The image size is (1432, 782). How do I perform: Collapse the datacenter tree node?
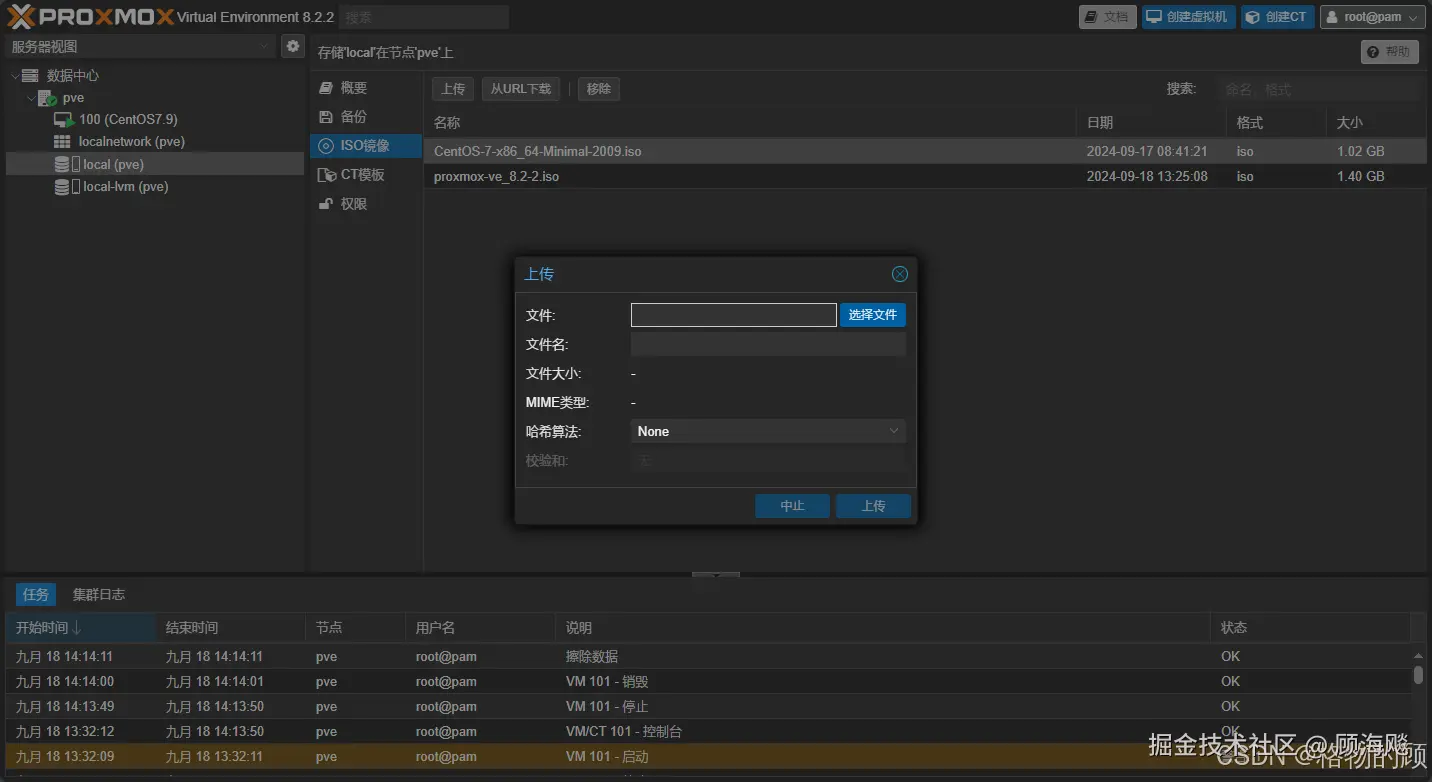click(x=14, y=76)
